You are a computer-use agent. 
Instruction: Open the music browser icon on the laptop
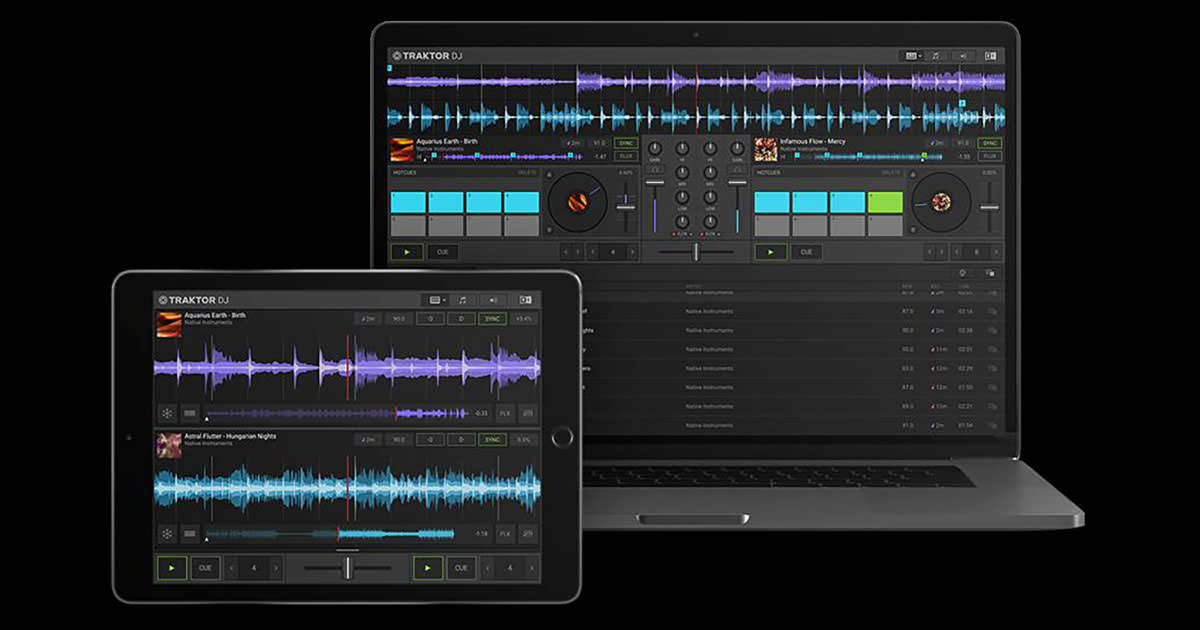(x=937, y=56)
